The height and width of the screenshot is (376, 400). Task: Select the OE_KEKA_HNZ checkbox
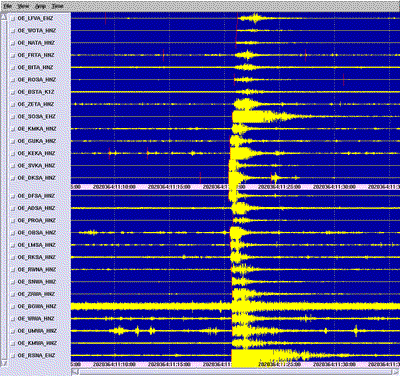tap(13, 153)
